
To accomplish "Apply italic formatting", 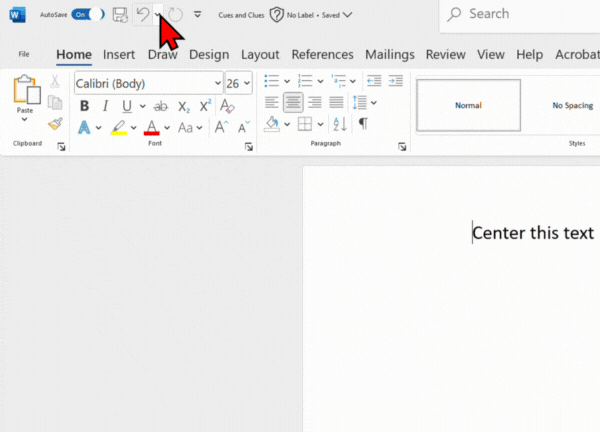I will pos(106,106).
